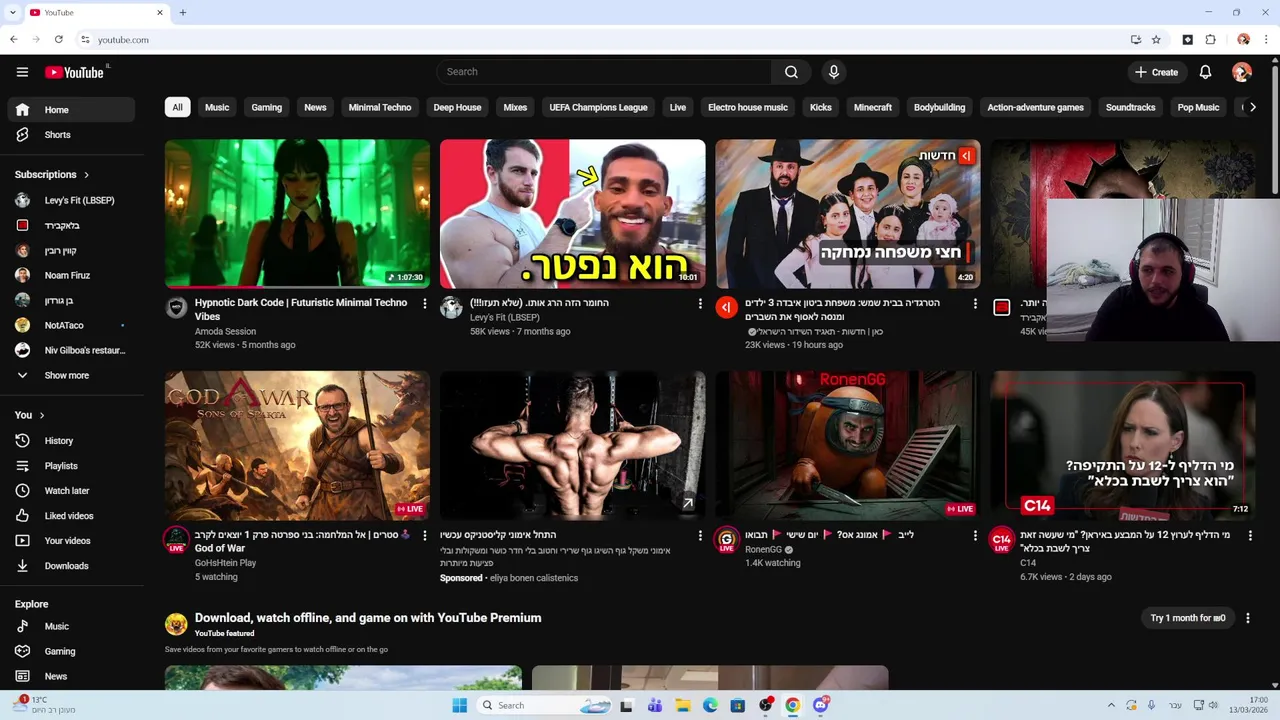Open options for God of War live stream
Viewport: 1280px width, 720px height.
424,535
